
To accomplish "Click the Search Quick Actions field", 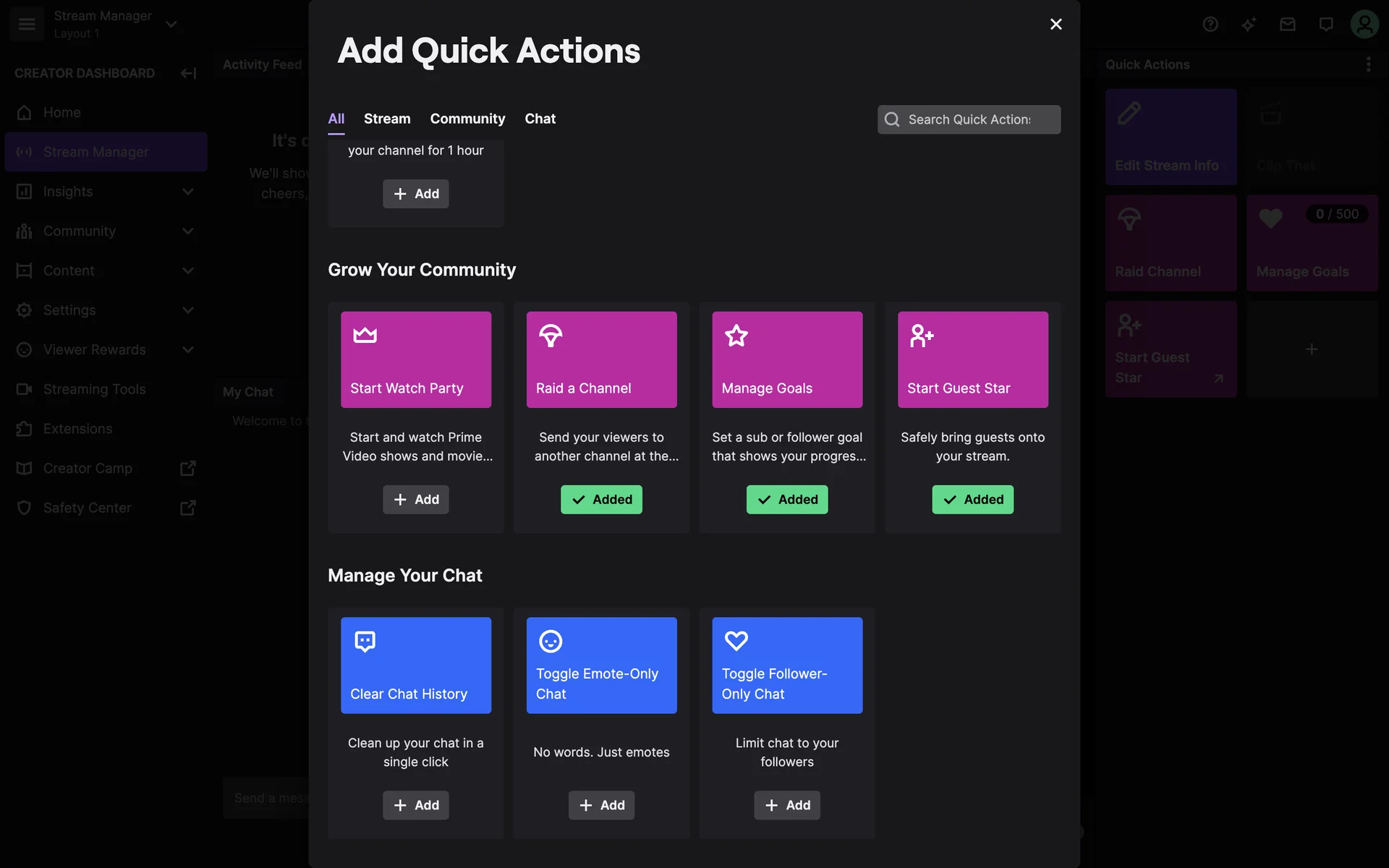I will pos(969,119).
